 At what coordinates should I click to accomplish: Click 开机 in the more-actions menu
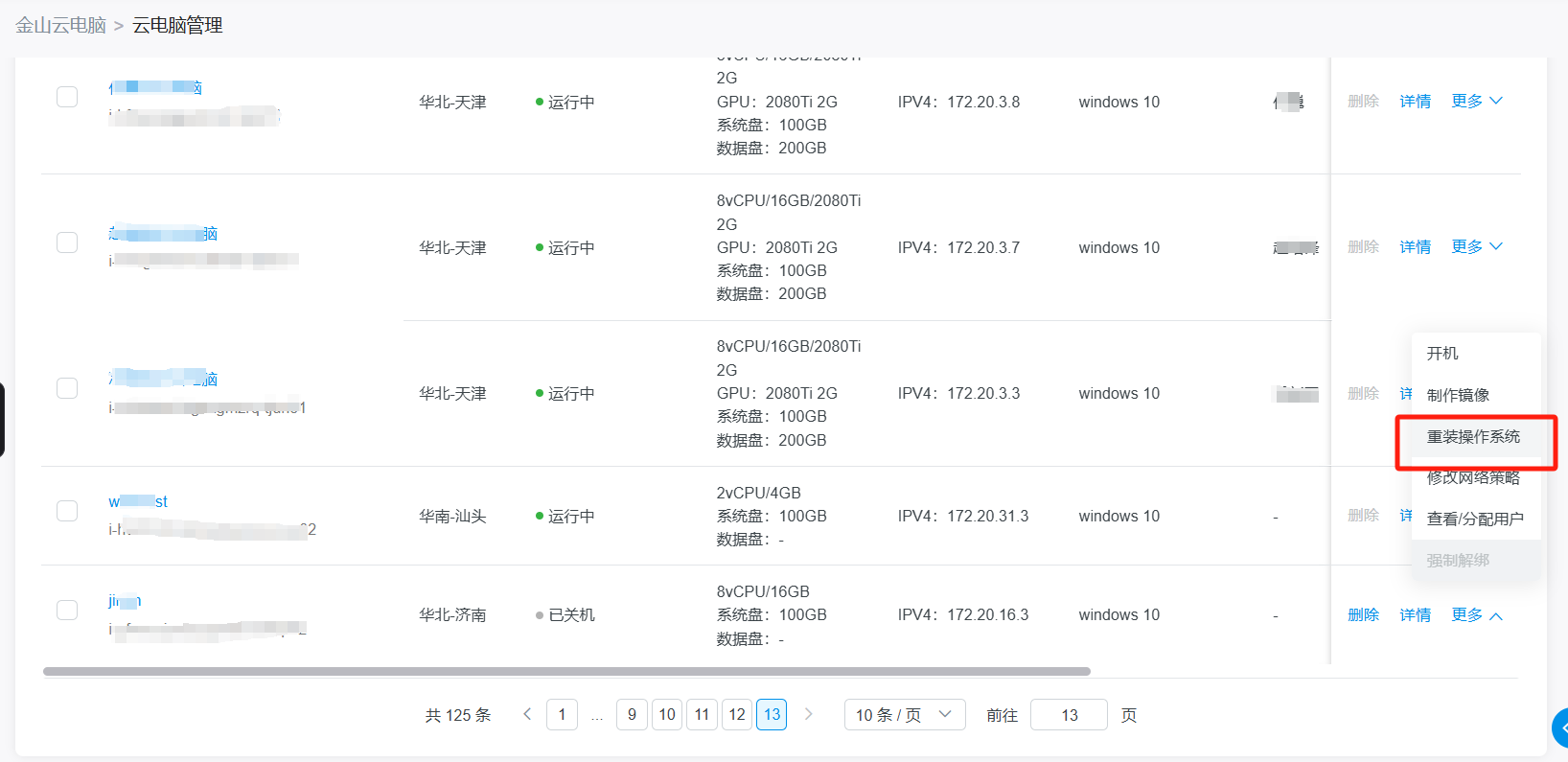1442,354
